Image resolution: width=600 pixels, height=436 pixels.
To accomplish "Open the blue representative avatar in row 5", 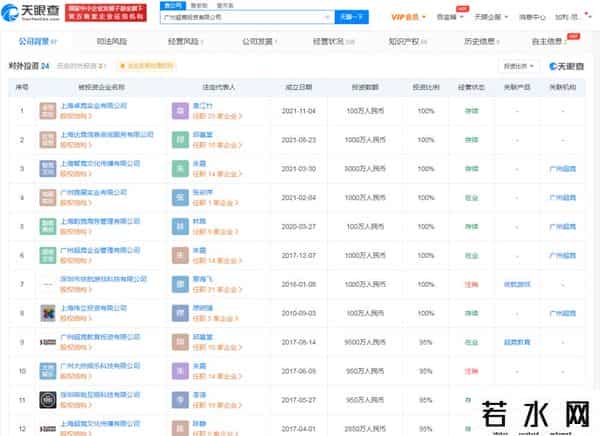I will point(180,227).
